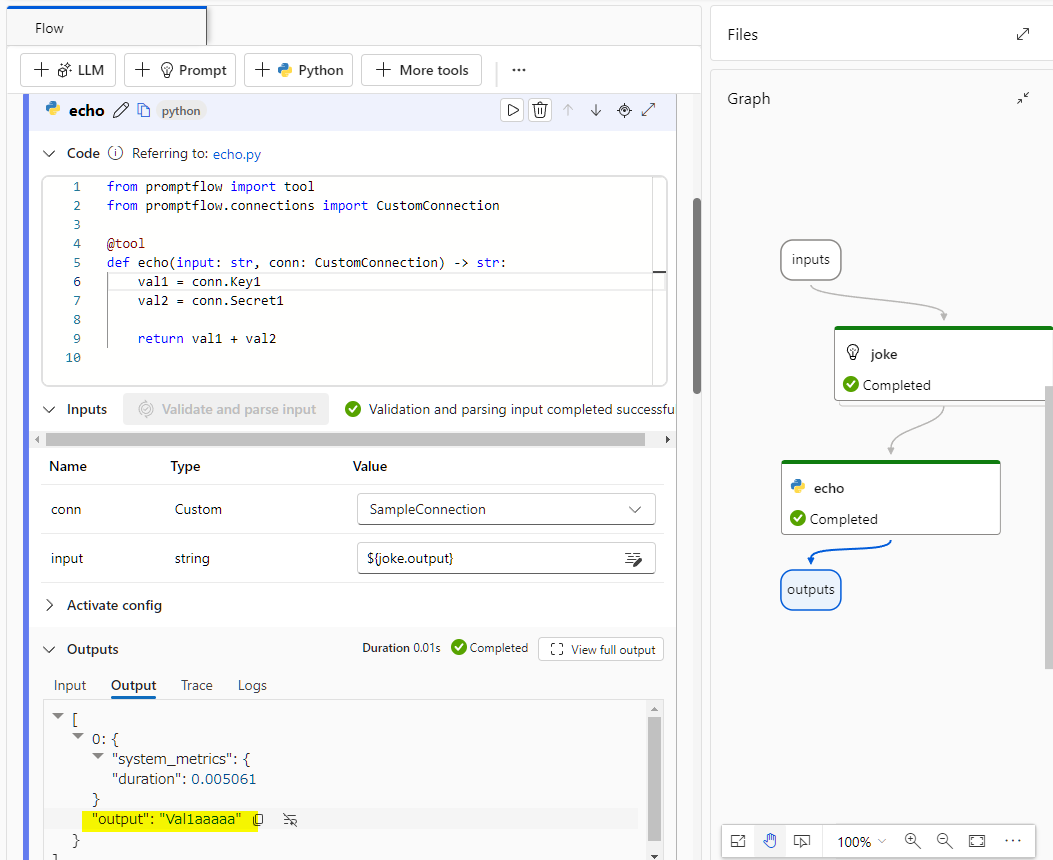Select the echo node in the graph
Screen dimensions: 1053x860
pyautogui.click(x=890, y=497)
